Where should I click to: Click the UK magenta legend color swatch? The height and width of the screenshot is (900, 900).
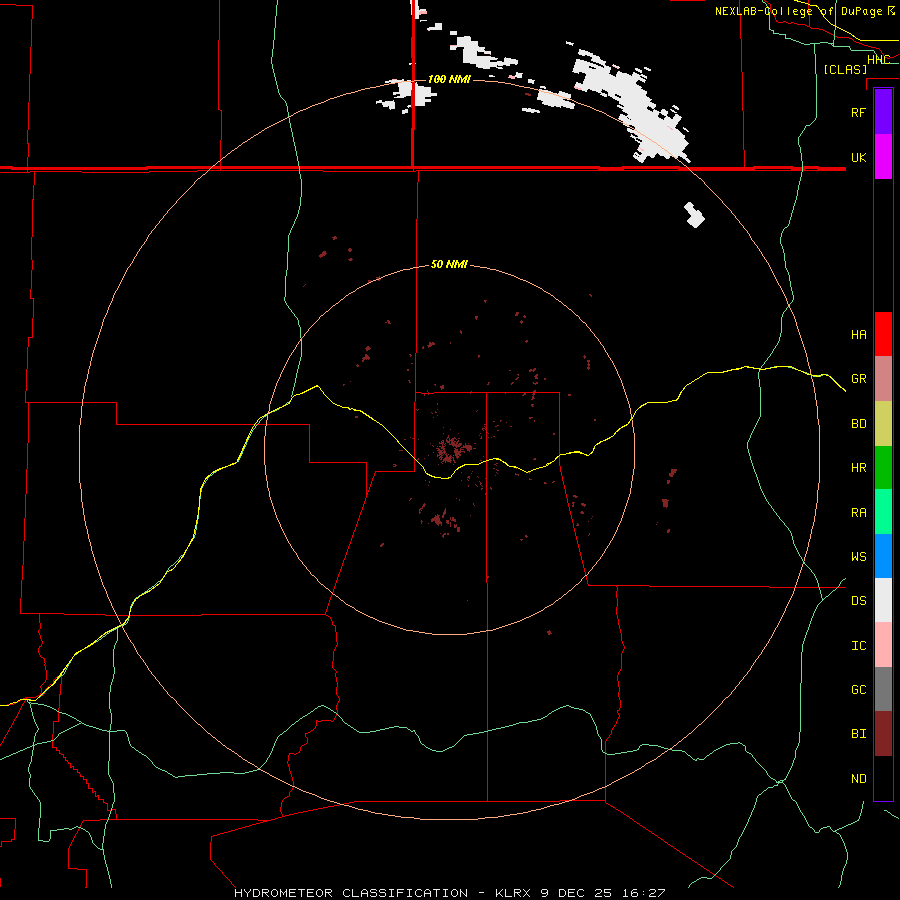point(883,157)
